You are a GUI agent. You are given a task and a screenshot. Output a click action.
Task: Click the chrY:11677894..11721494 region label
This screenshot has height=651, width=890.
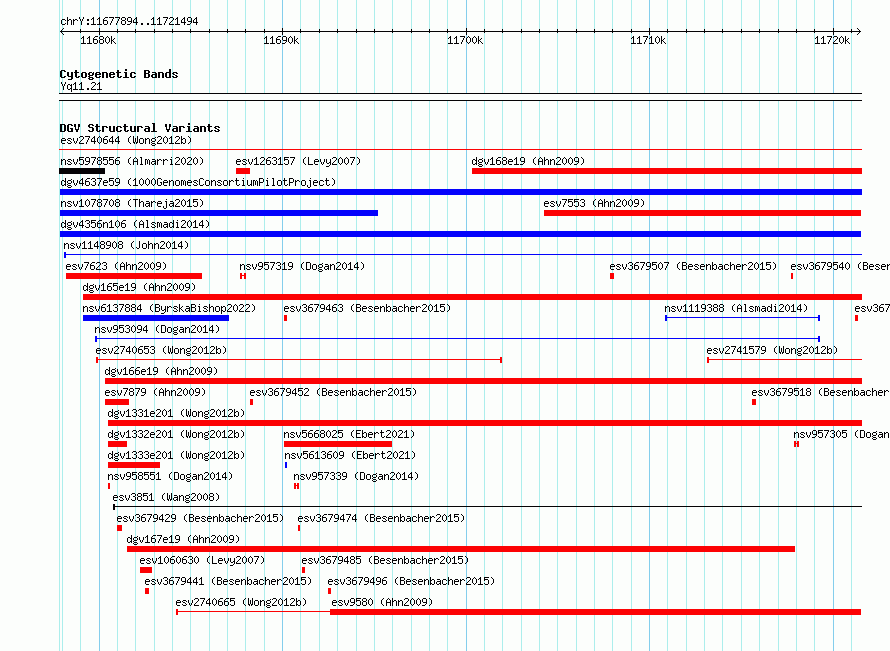coord(129,22)
